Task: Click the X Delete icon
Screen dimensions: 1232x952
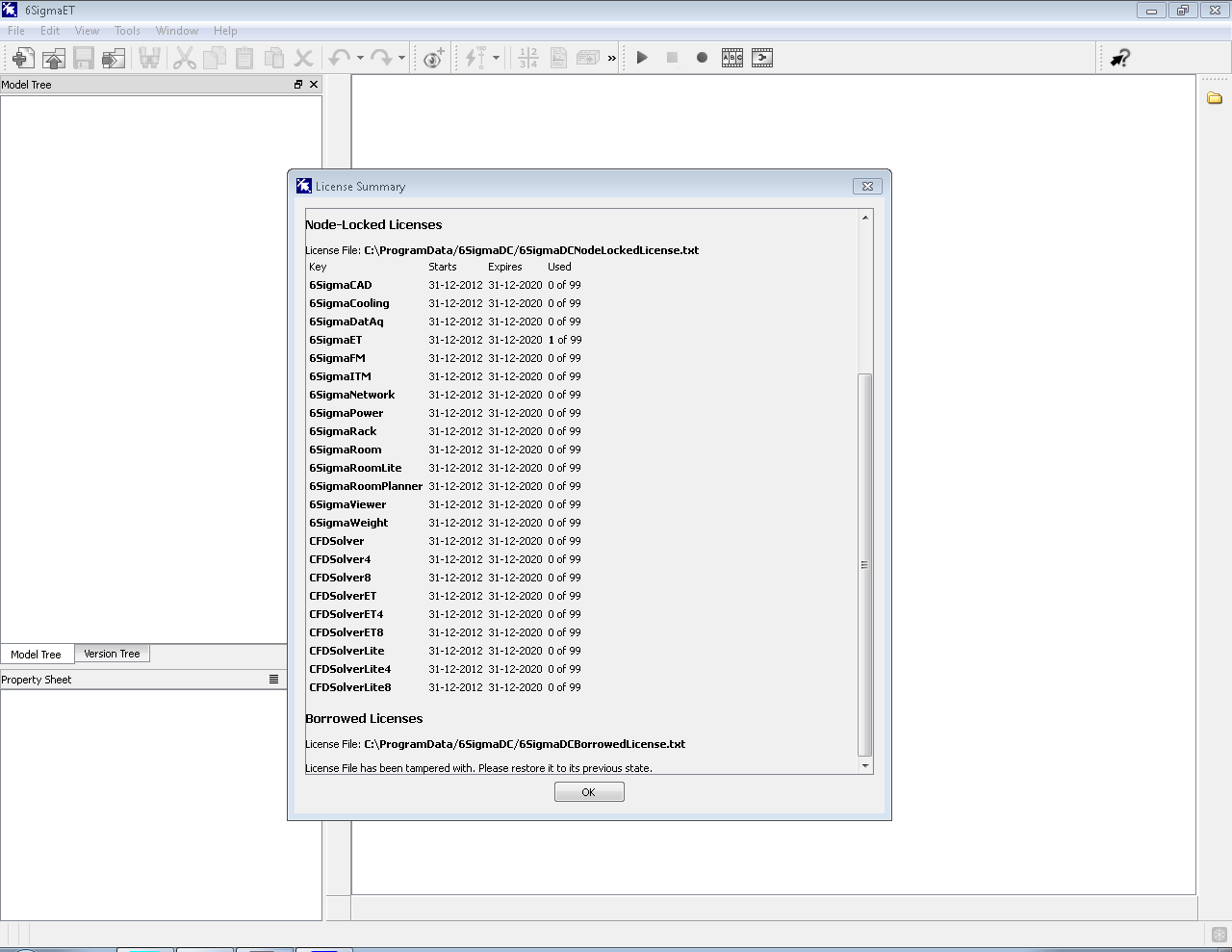Action: tap(303, 58)
